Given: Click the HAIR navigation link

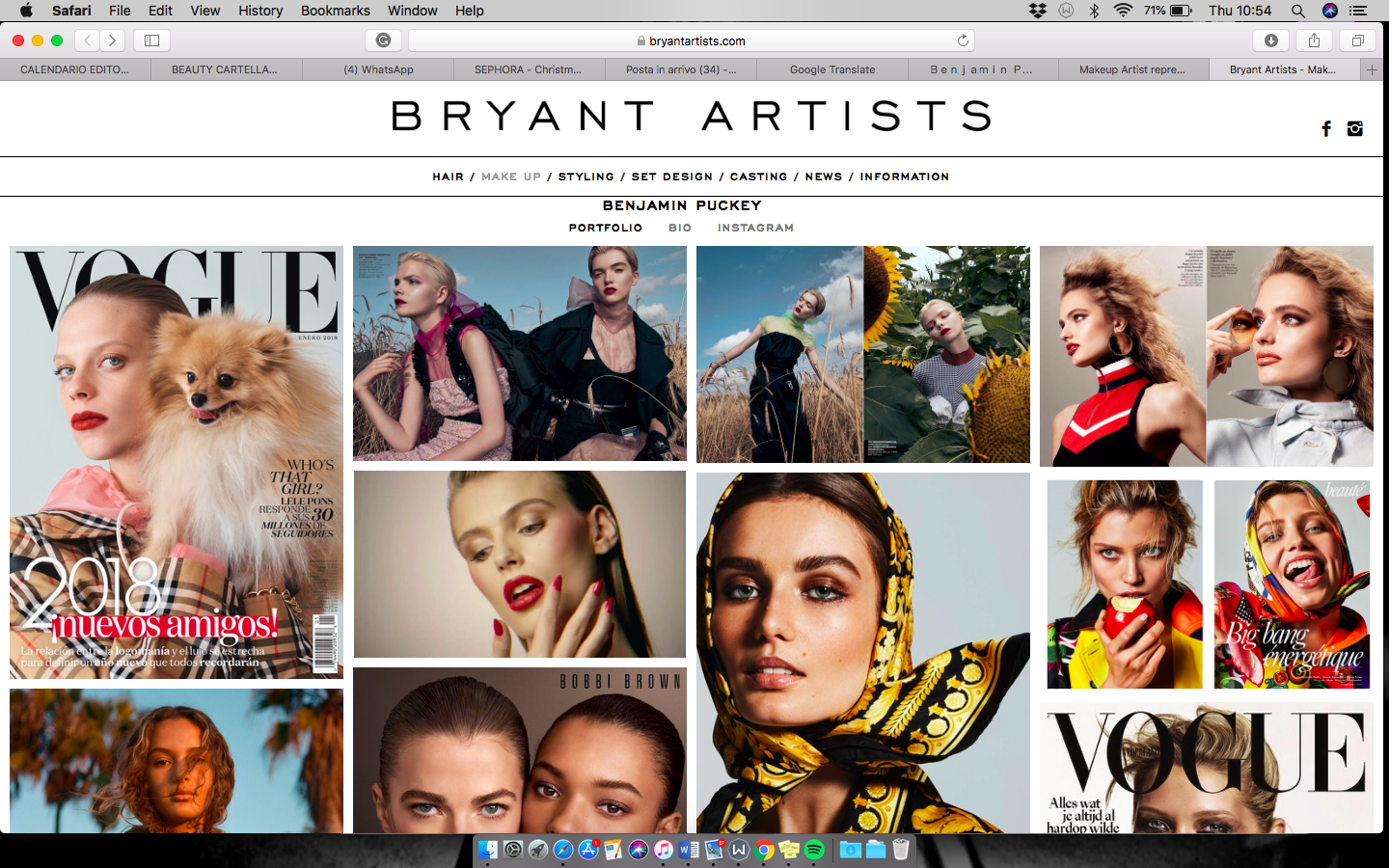Looking at the screenshot, I should (x=449, y=176).
